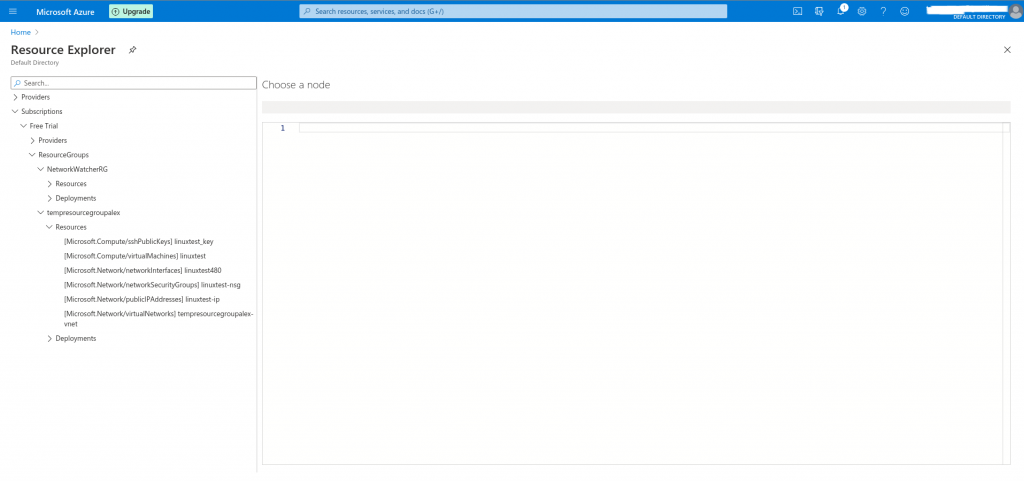Image resolution: width=1024 pixels, height=481 pixels.
Task: Open the Feedback smiley icon
Action: (x=904, y=11)
